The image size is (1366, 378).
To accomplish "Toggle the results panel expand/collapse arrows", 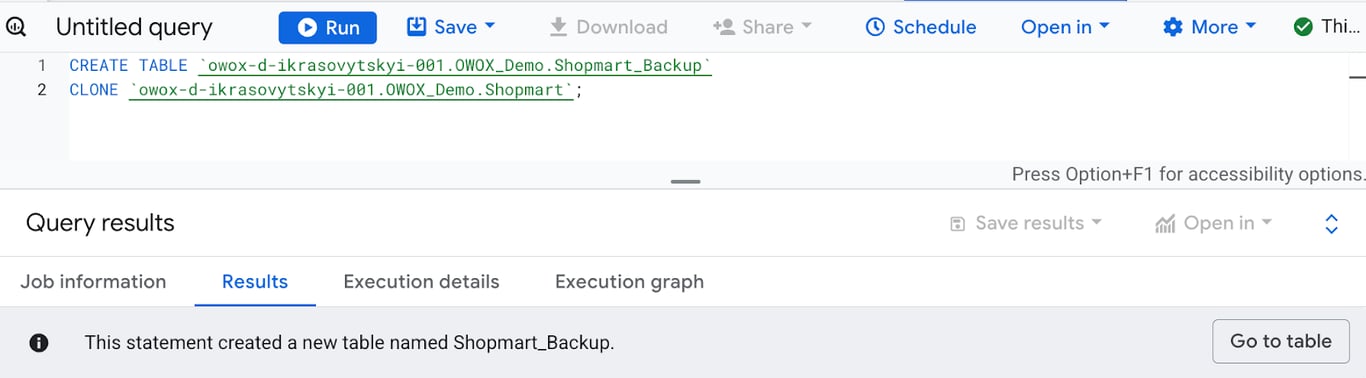I will [1331, 223].
